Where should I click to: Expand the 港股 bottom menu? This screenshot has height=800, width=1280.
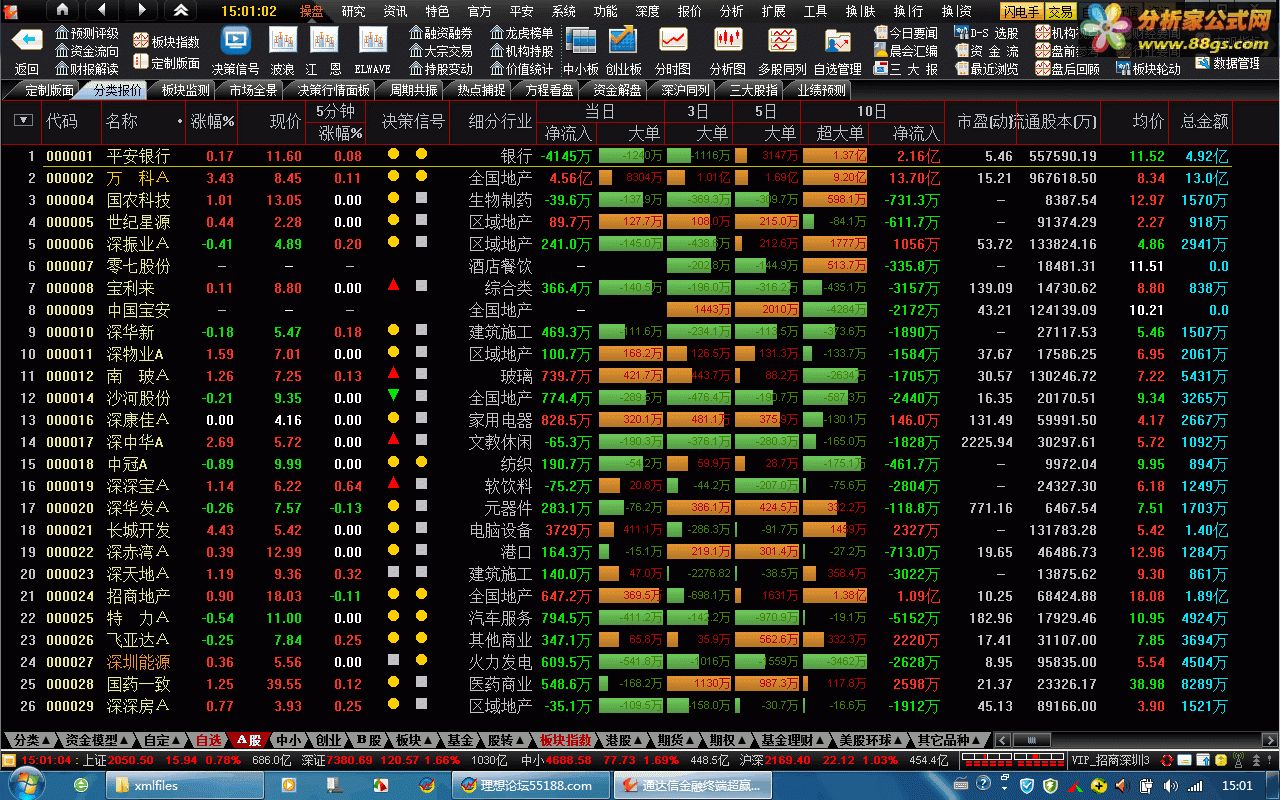(x=623, y=740)
